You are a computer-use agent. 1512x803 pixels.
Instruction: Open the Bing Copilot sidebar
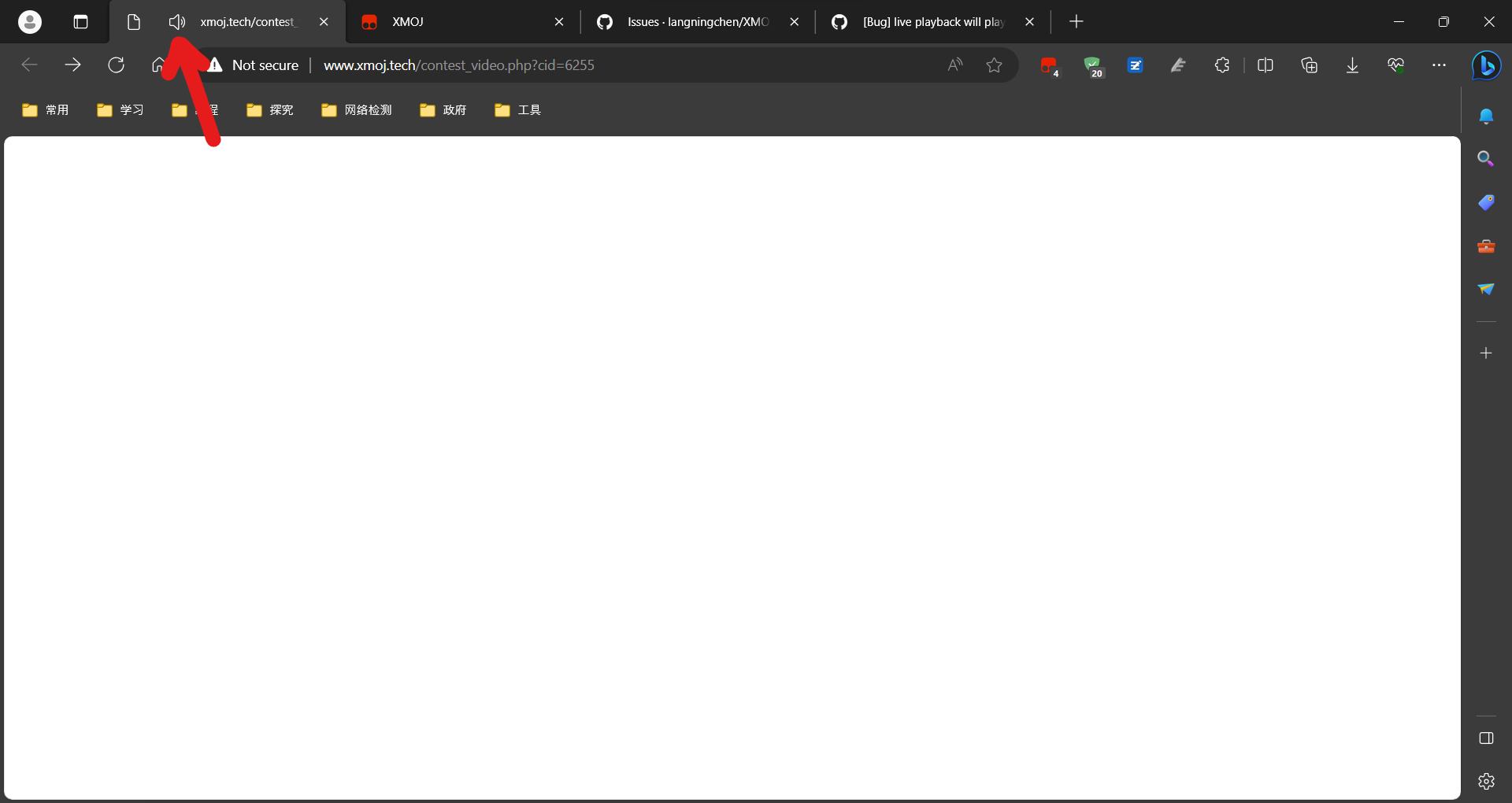click(x=1486, y=65)
